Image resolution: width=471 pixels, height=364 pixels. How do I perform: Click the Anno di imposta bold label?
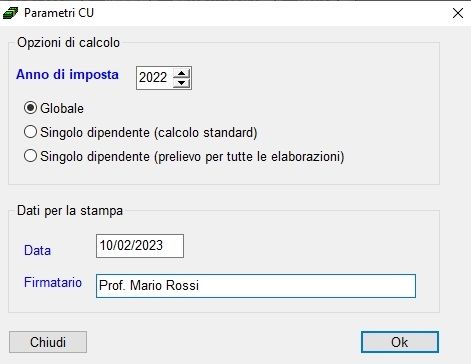67,75
